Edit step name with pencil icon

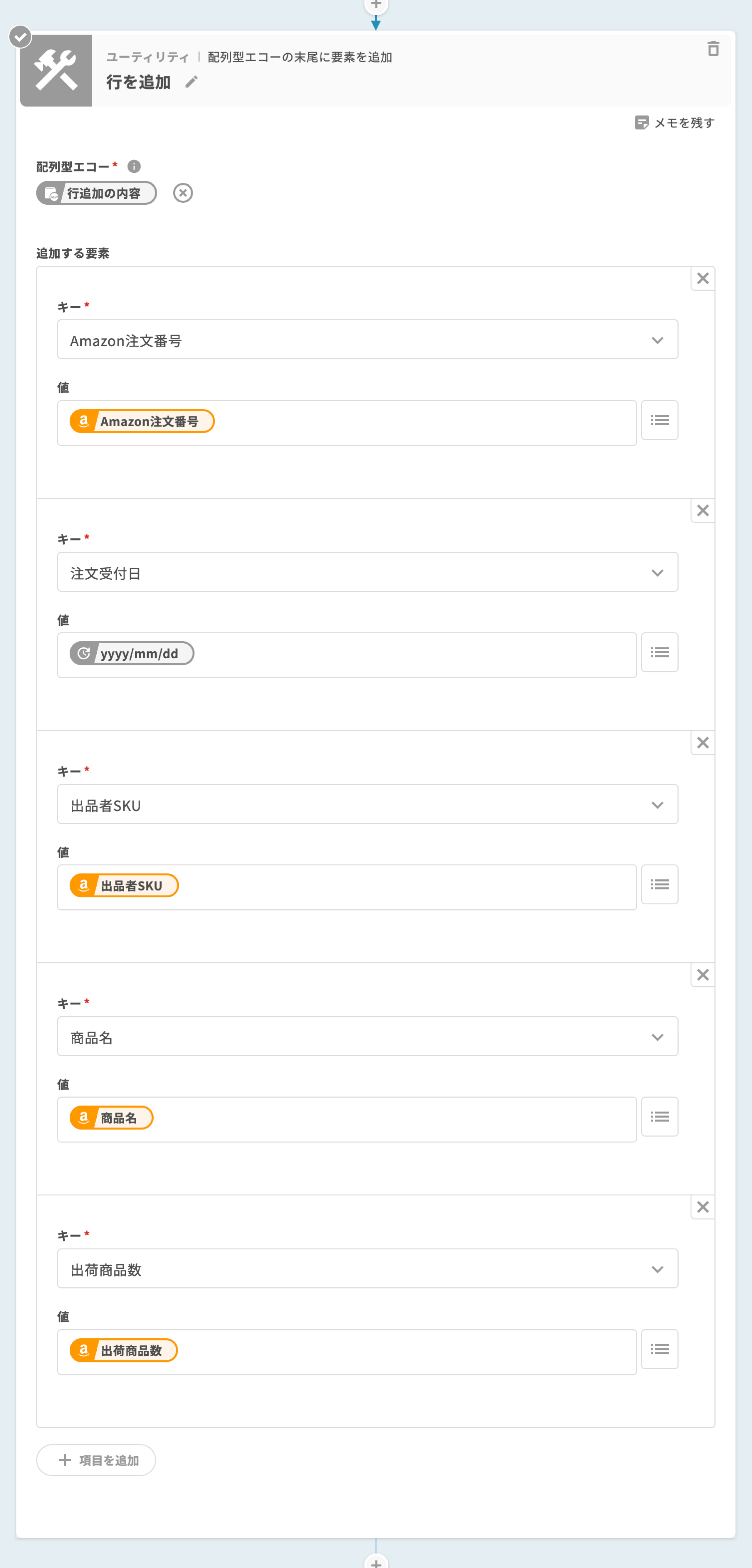pyautogui.click(x=191, y=82)
